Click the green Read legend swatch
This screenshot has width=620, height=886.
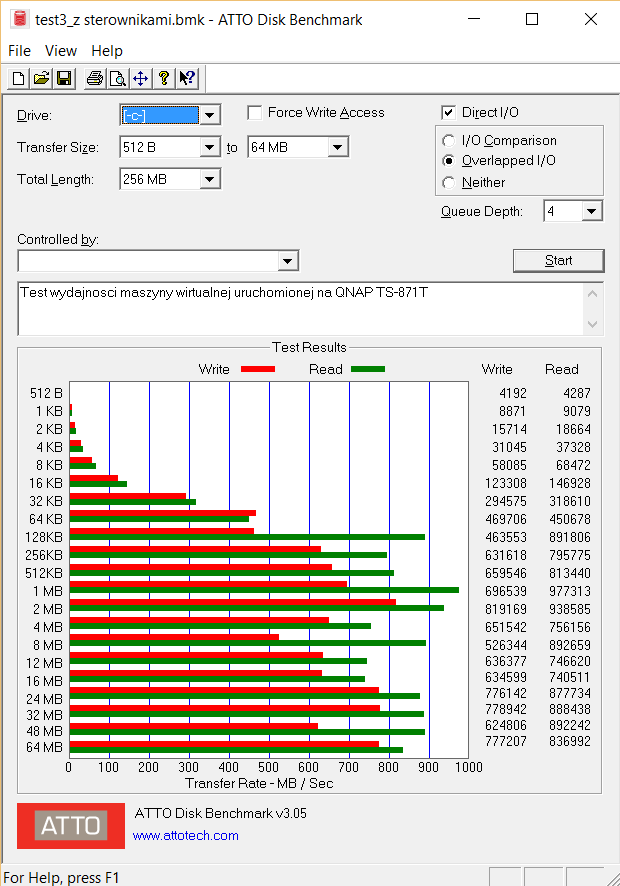368,369
